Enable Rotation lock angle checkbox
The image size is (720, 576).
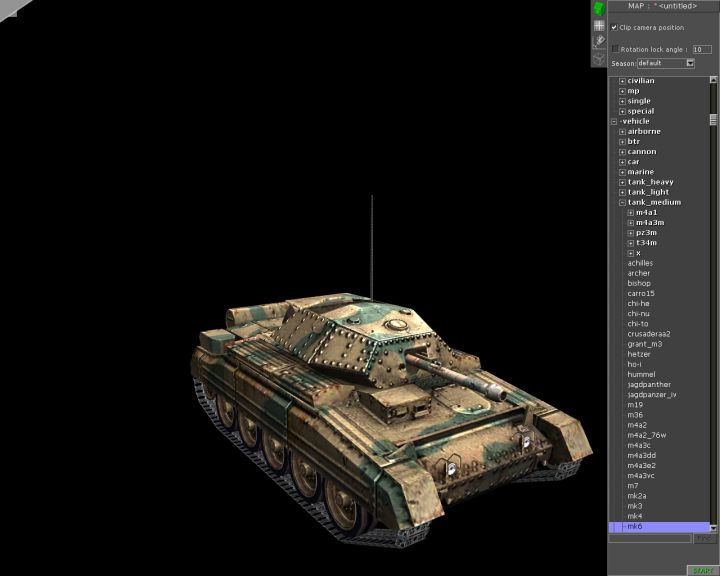click(615, 48)
